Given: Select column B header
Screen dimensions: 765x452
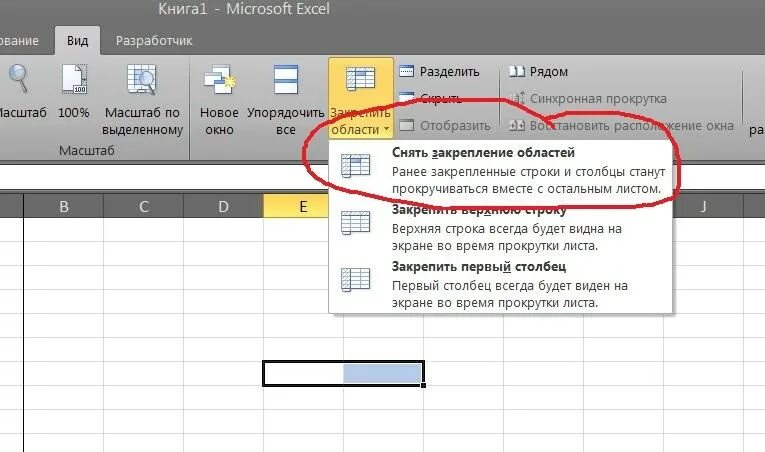Looking at the screenshot, I should pyautogui.click(x=64, y=206).
